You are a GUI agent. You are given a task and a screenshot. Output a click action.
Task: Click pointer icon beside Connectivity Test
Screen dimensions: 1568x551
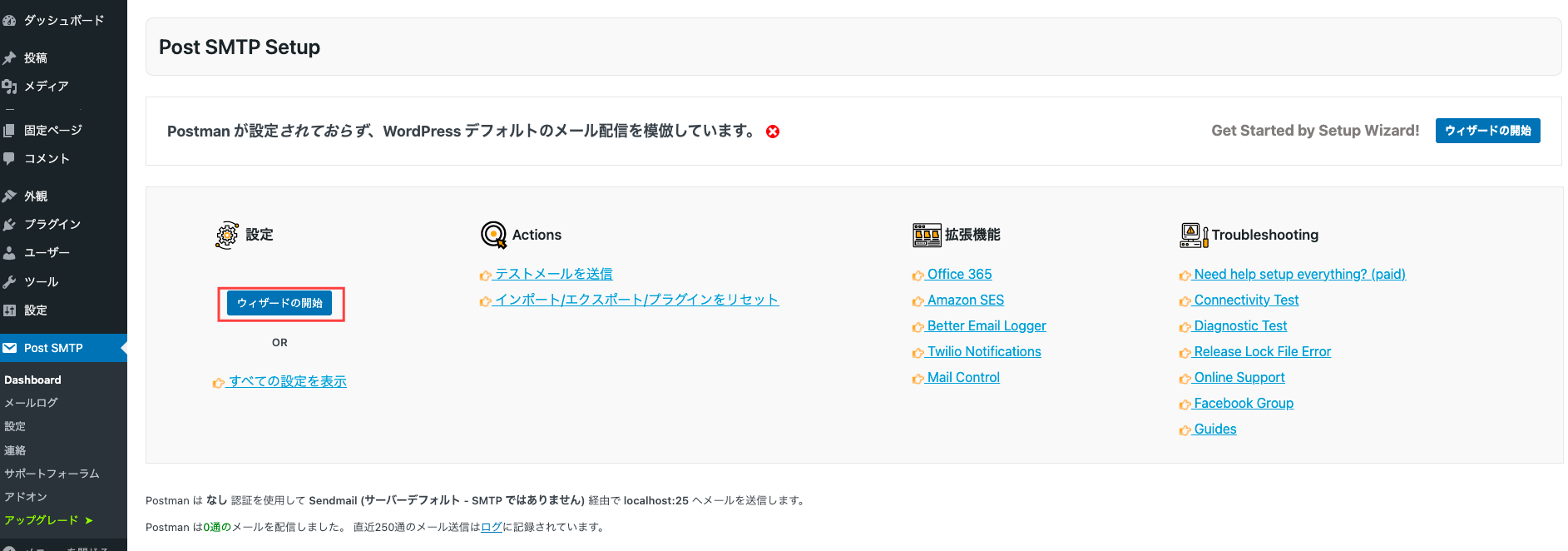[1185, 301]
